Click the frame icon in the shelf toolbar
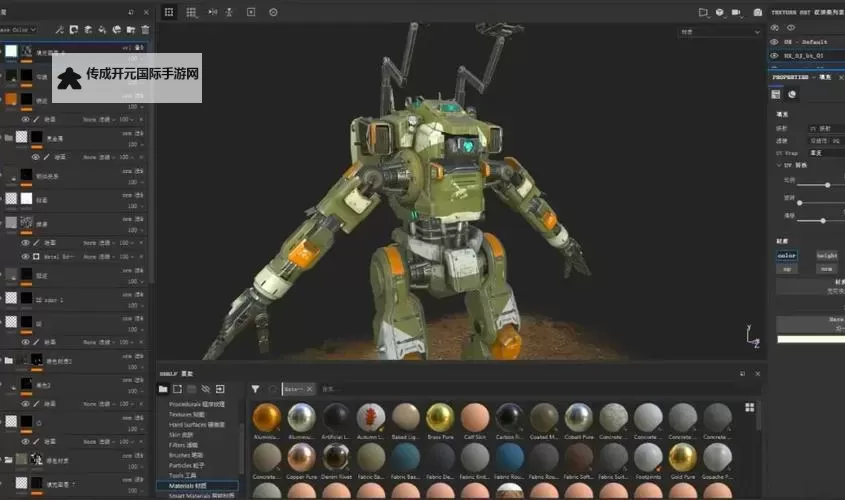845x500 pixels. 177,389
